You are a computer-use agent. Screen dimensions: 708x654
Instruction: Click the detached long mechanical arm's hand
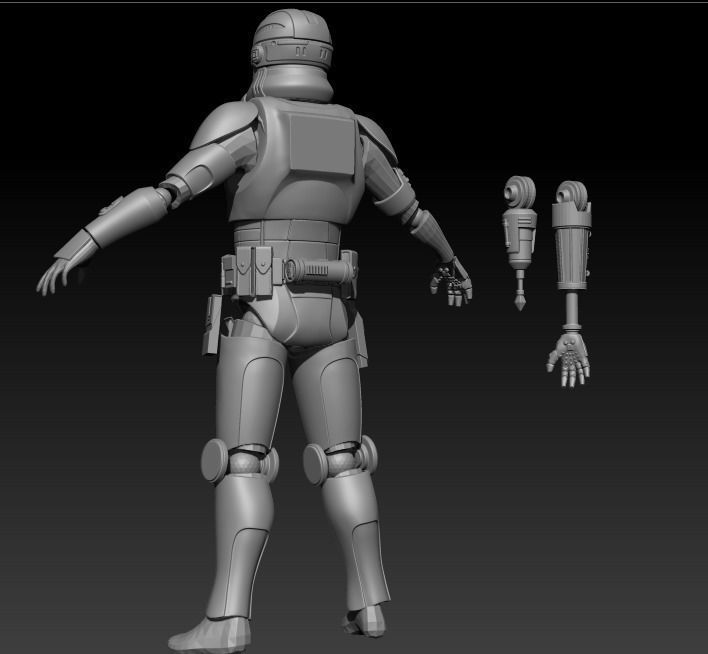(x=568, y=360)
